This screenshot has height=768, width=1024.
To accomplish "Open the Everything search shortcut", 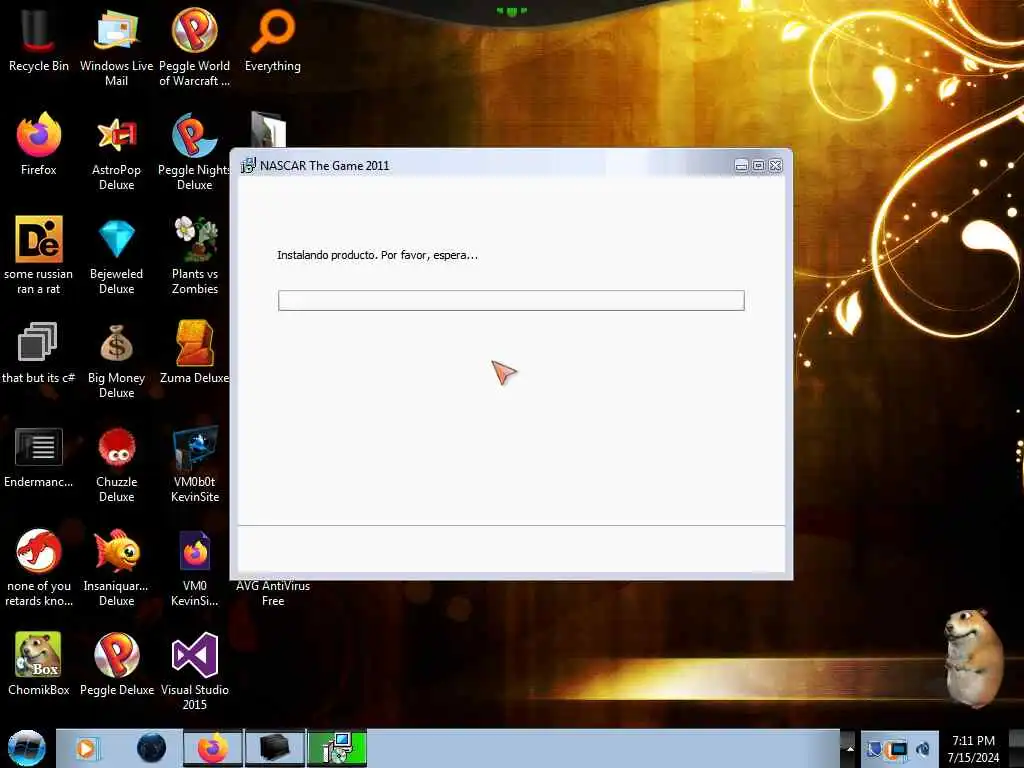I will point(272,40).
